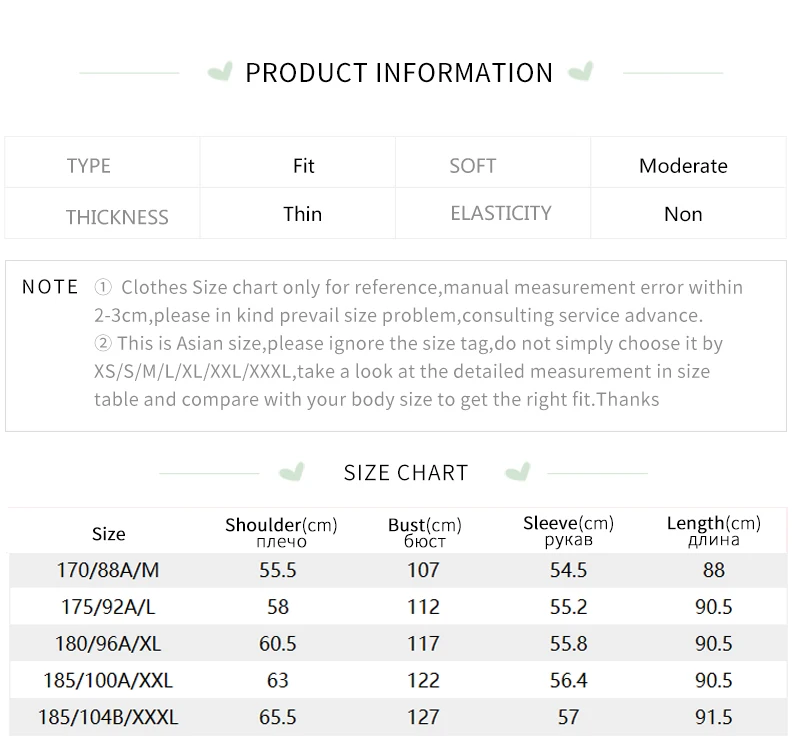Click the Length(cm) column header
This screenshot has width=800, height=750.
pos(714,531)
